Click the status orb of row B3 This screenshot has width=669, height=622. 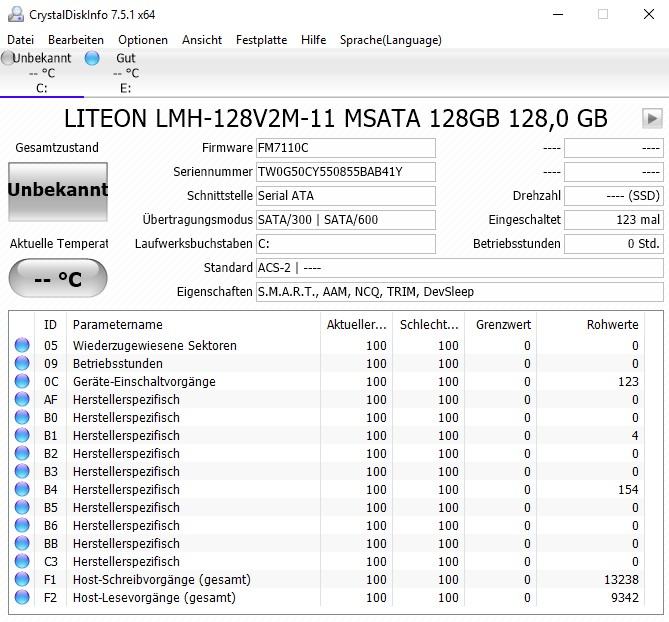22,471
